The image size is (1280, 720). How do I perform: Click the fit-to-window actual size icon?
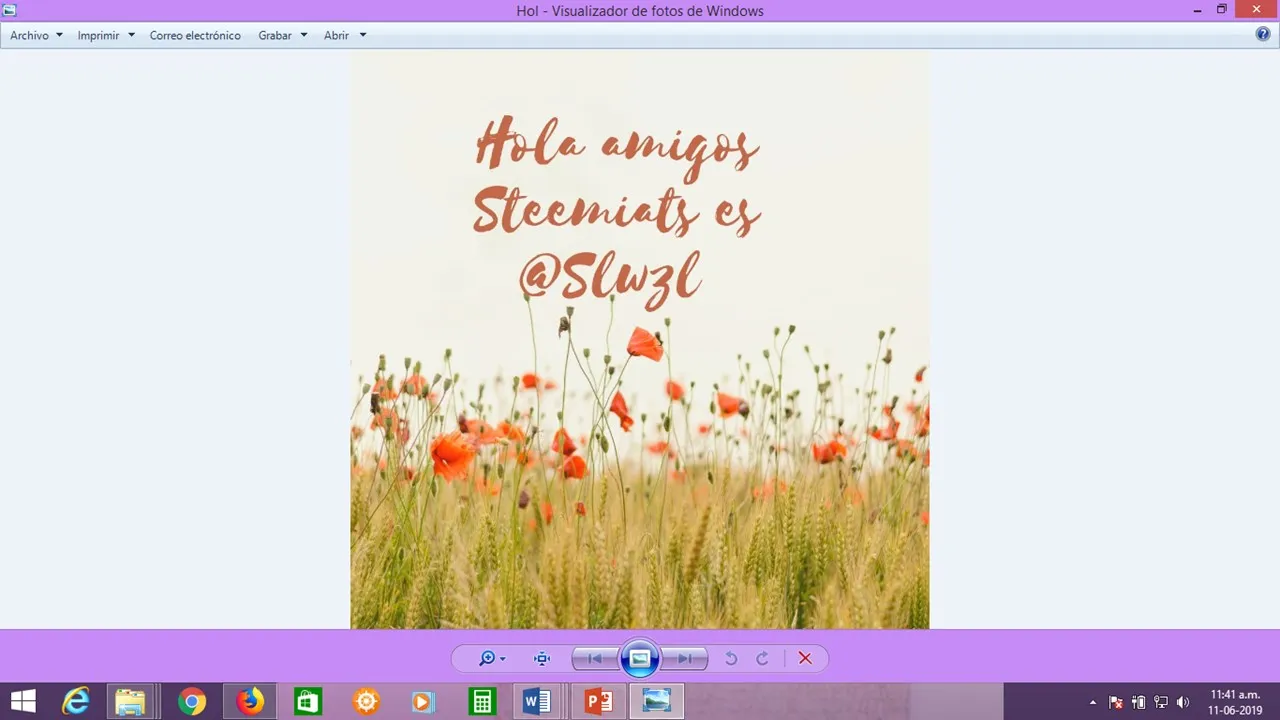[542, 658]
